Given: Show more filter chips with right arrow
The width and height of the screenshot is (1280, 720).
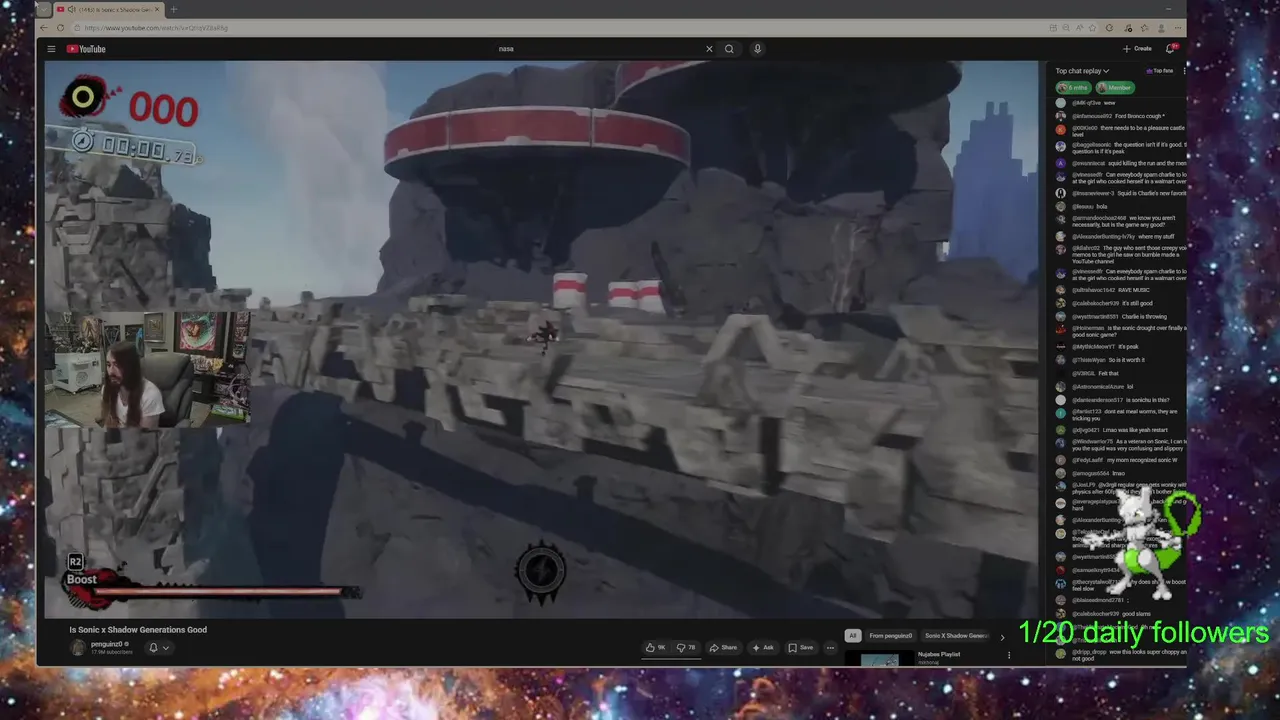Looking at the screenshot, I should pyautogui.click(x=1002, y=637).
